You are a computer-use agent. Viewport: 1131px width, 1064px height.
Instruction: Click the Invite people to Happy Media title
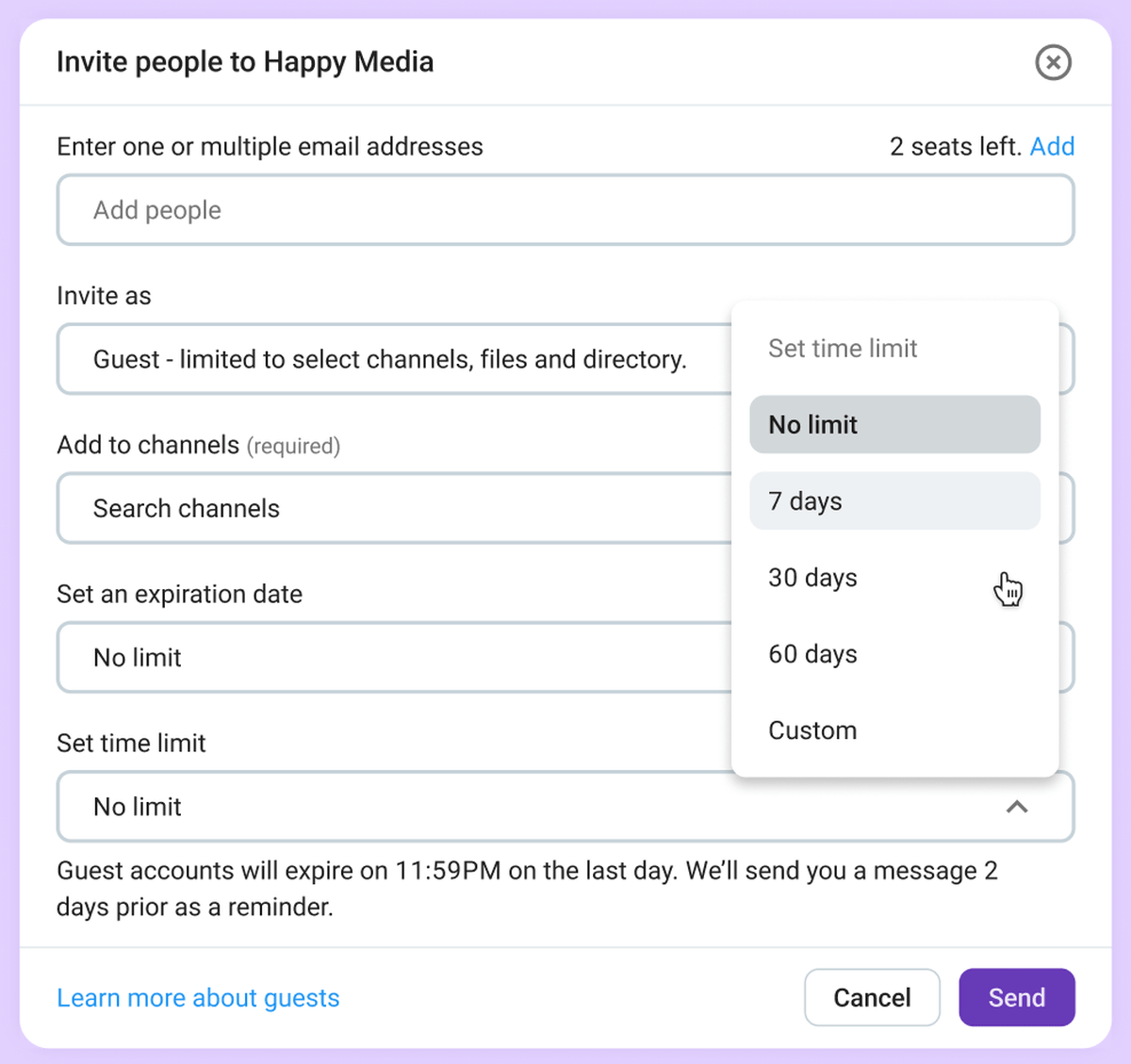click(x=246, y=61)
